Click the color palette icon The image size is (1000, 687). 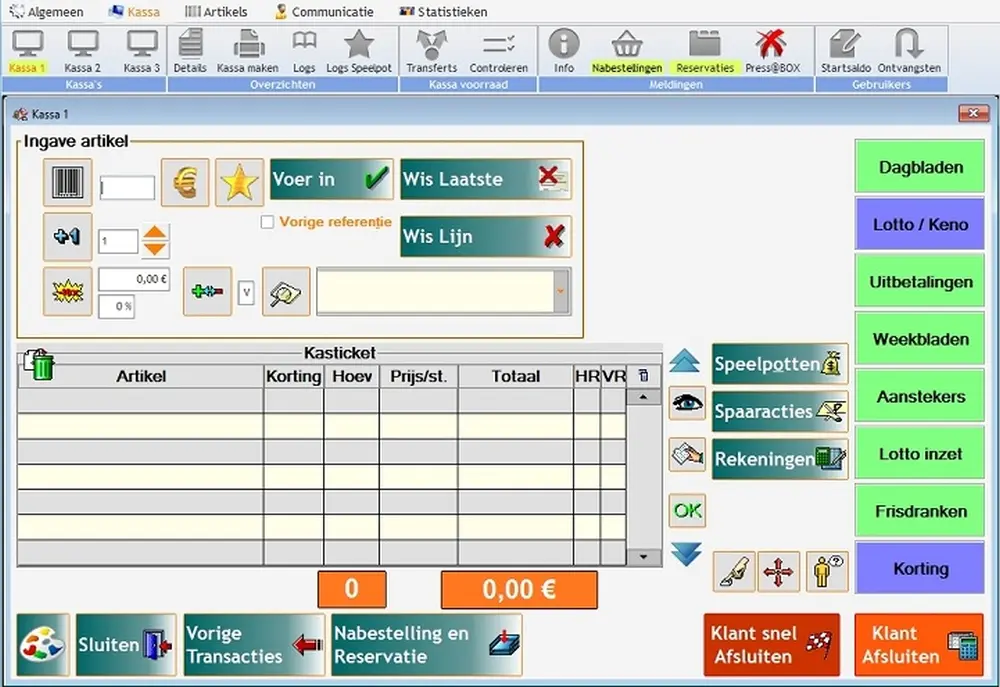tap(43, 645)
